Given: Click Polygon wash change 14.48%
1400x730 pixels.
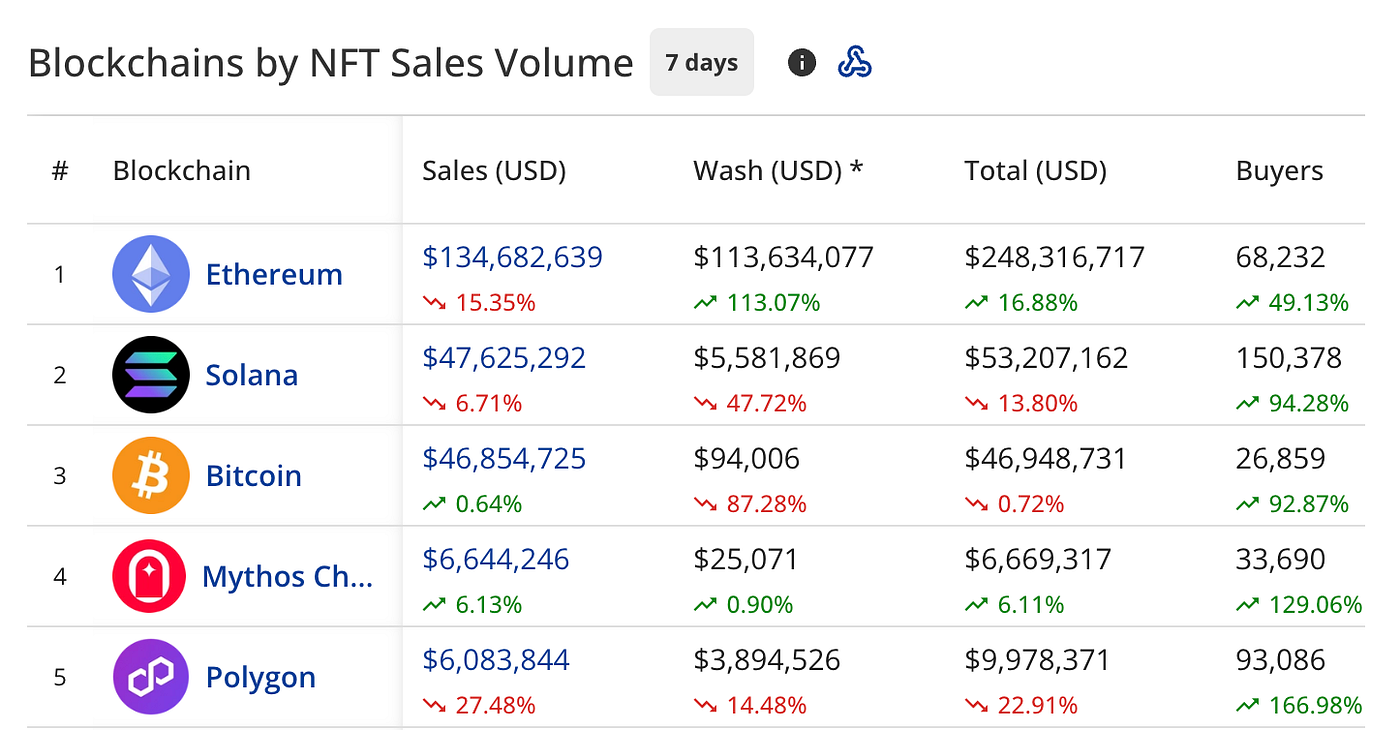Looking at the screenshot, I should 750,706.
